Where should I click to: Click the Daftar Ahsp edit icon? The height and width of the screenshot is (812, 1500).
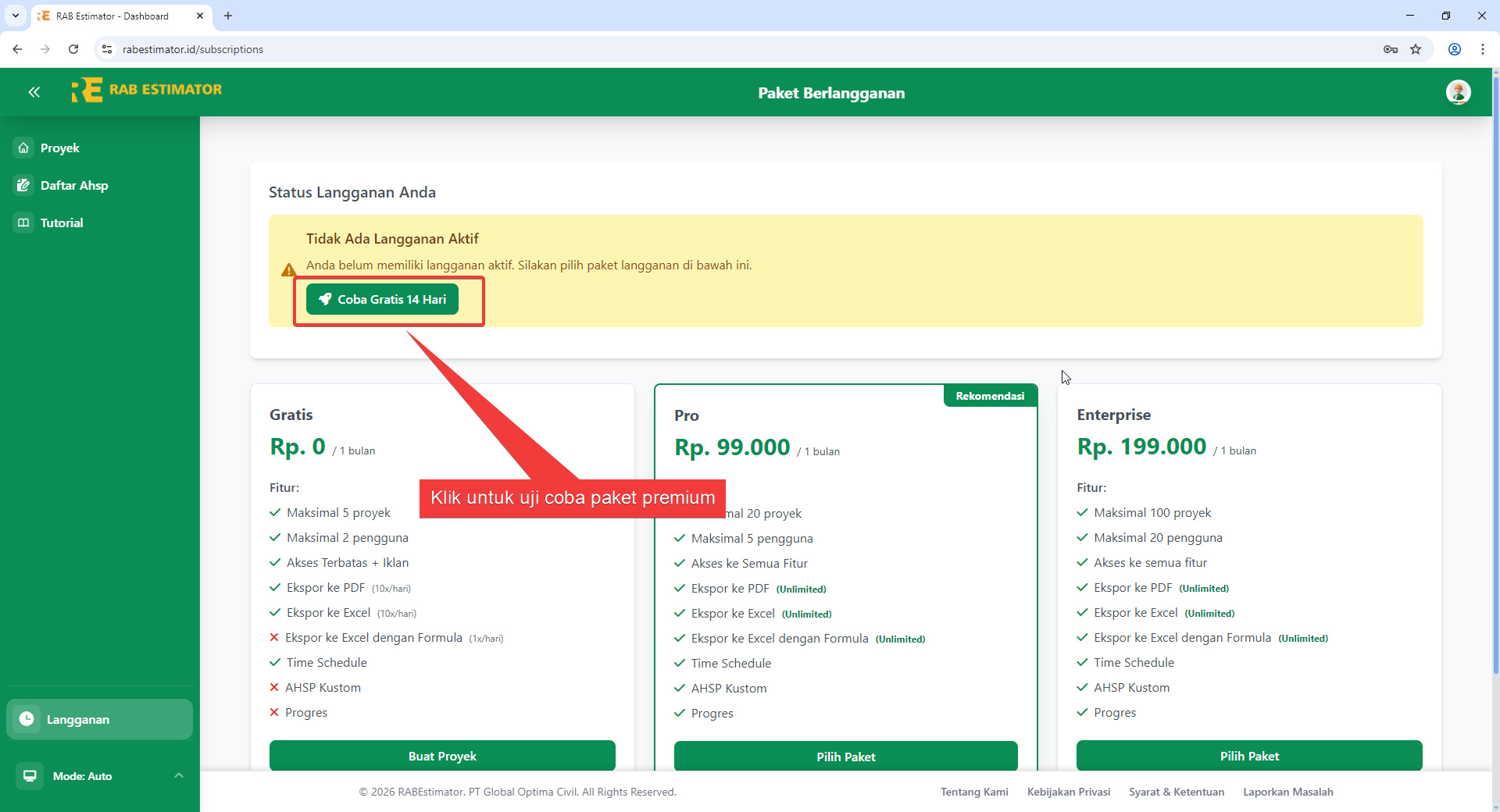click(24, 185)
